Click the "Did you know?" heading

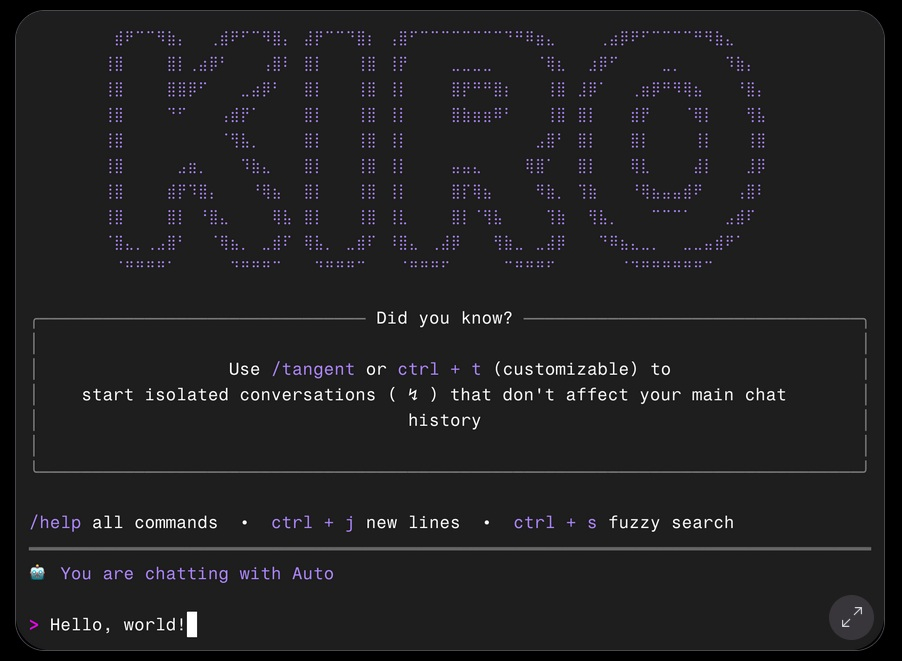click(444, 318)
